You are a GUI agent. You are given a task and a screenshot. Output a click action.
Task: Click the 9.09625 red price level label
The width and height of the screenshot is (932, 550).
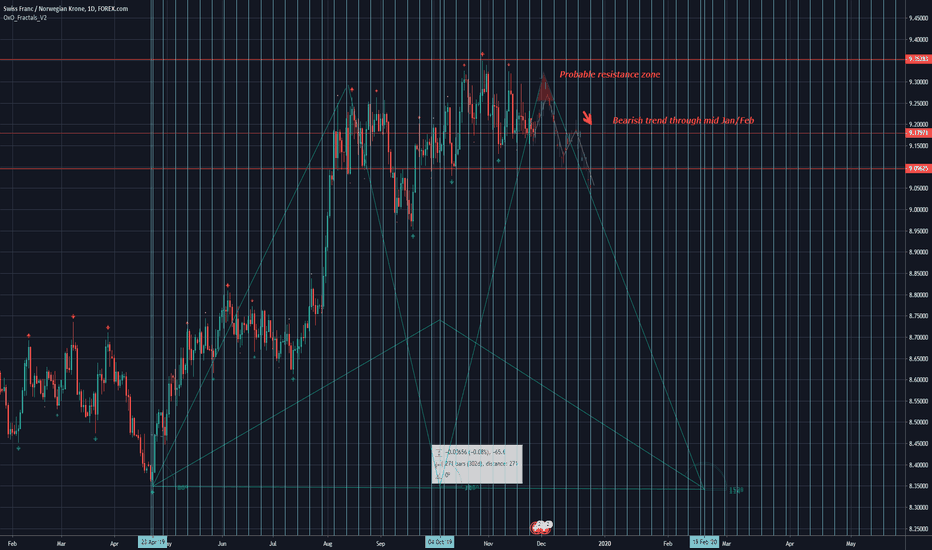[917, 168]
